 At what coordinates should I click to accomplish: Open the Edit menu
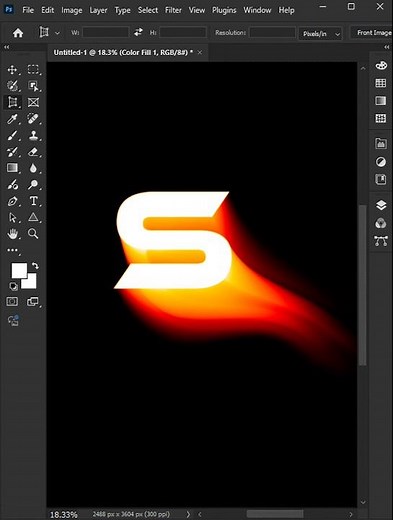click(48, 10)
